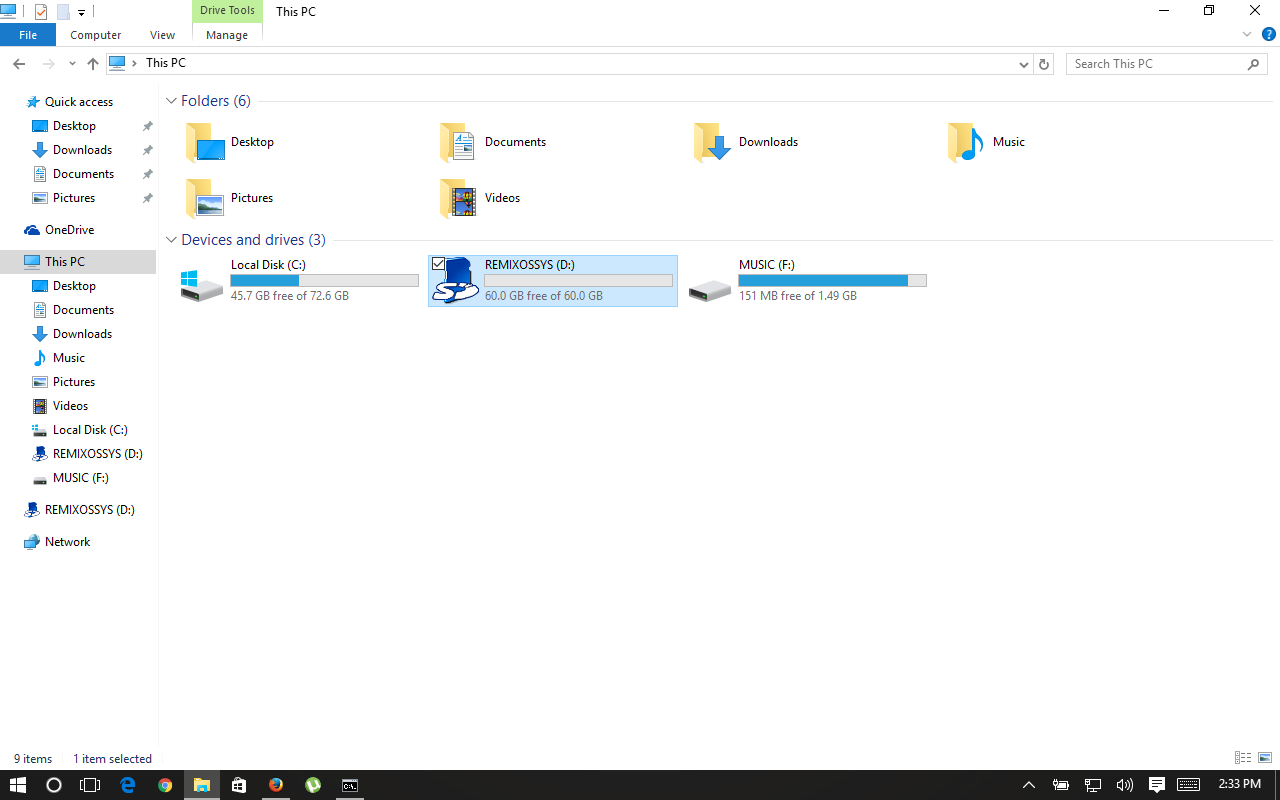
Task: Open the Help question mark button
Action: click(1269, 33)
